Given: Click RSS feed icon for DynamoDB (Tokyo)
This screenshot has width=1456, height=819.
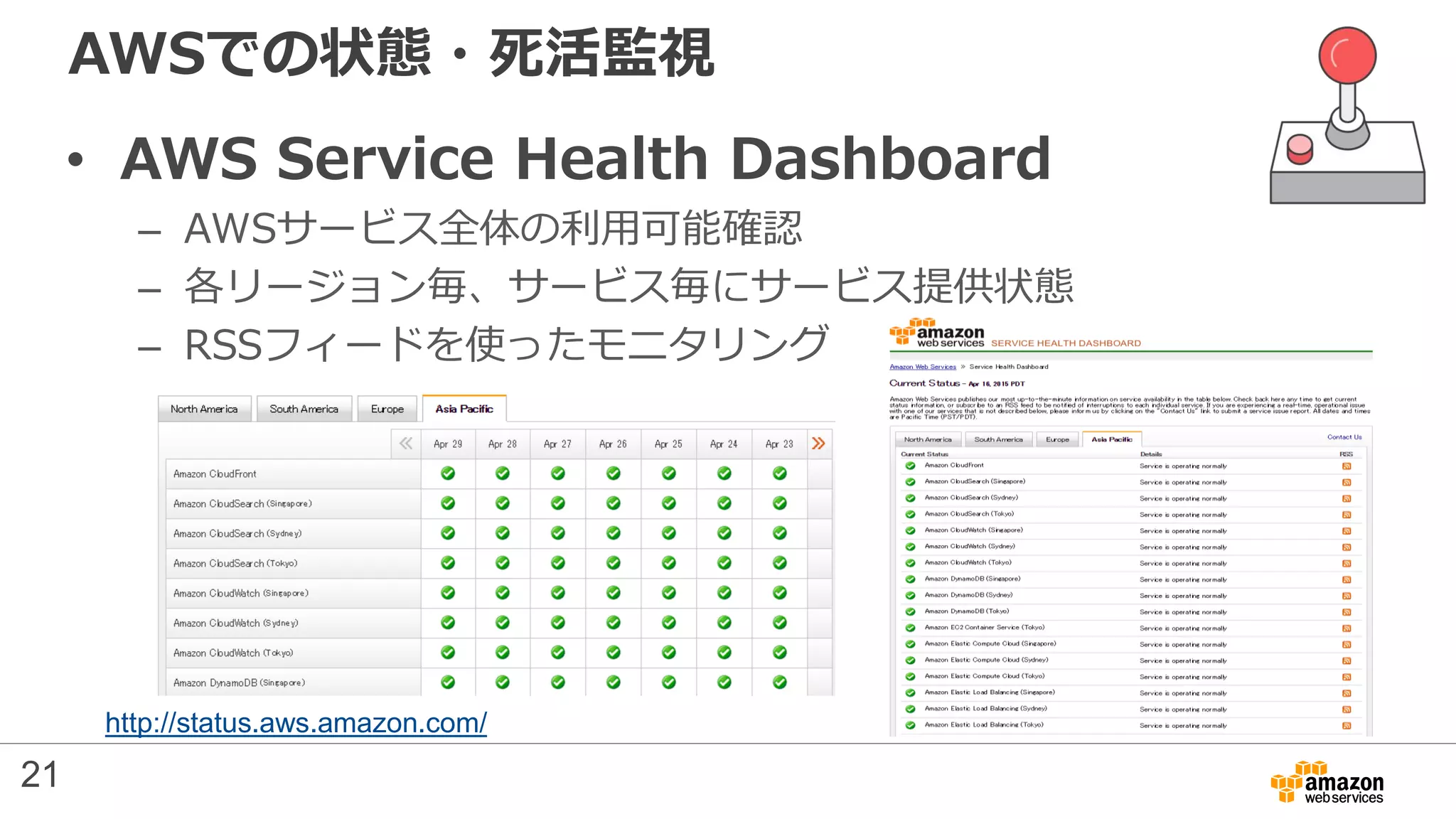Looking at the screenshot, I should (1347, 612).
